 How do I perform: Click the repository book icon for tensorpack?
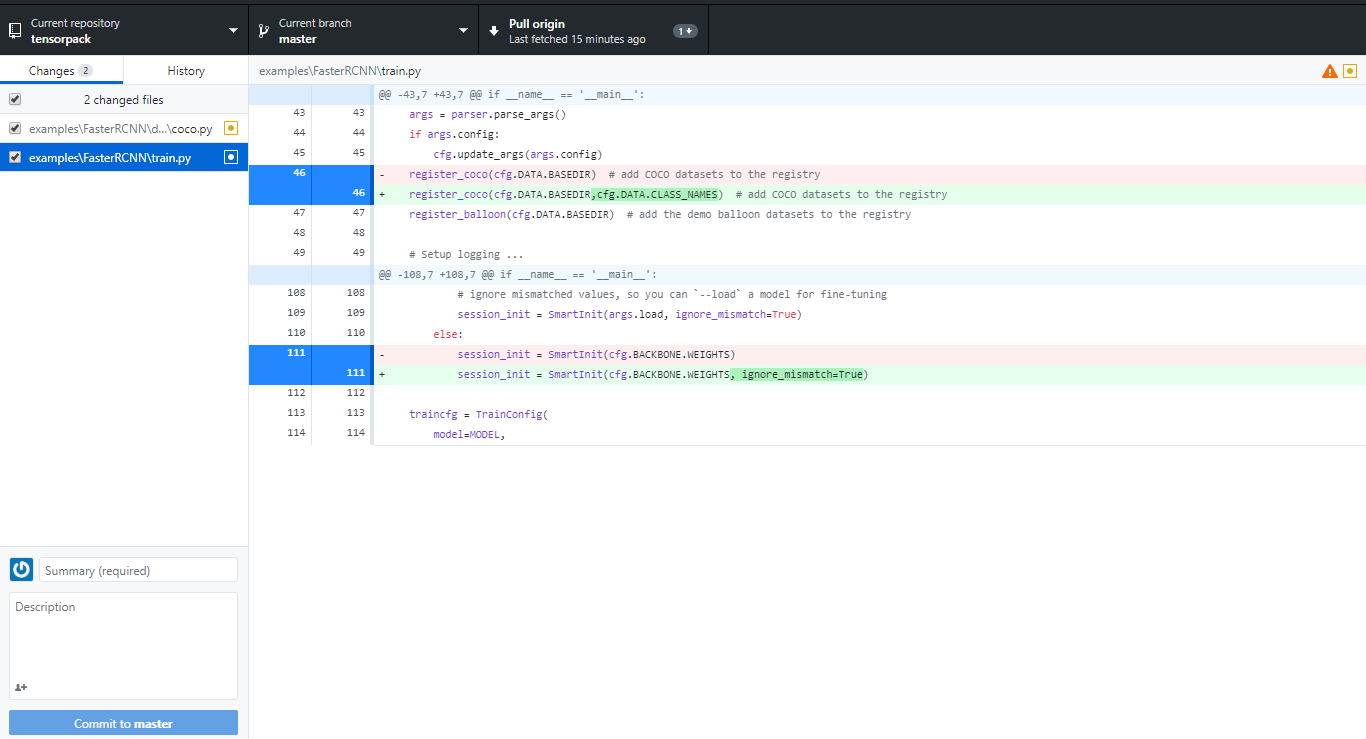pyautogui.click(x=15, y=29)
